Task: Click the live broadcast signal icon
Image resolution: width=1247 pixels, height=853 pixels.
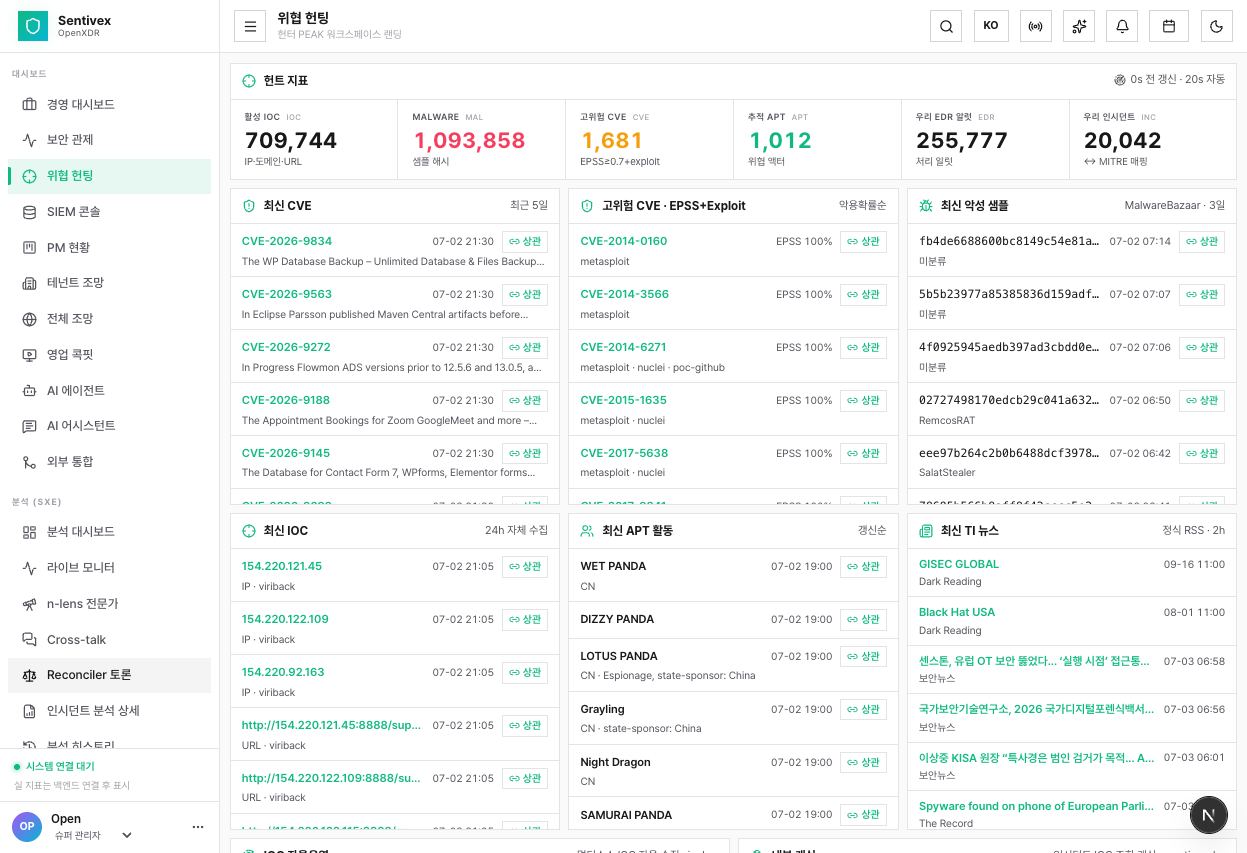Action: pos(1035,26)
